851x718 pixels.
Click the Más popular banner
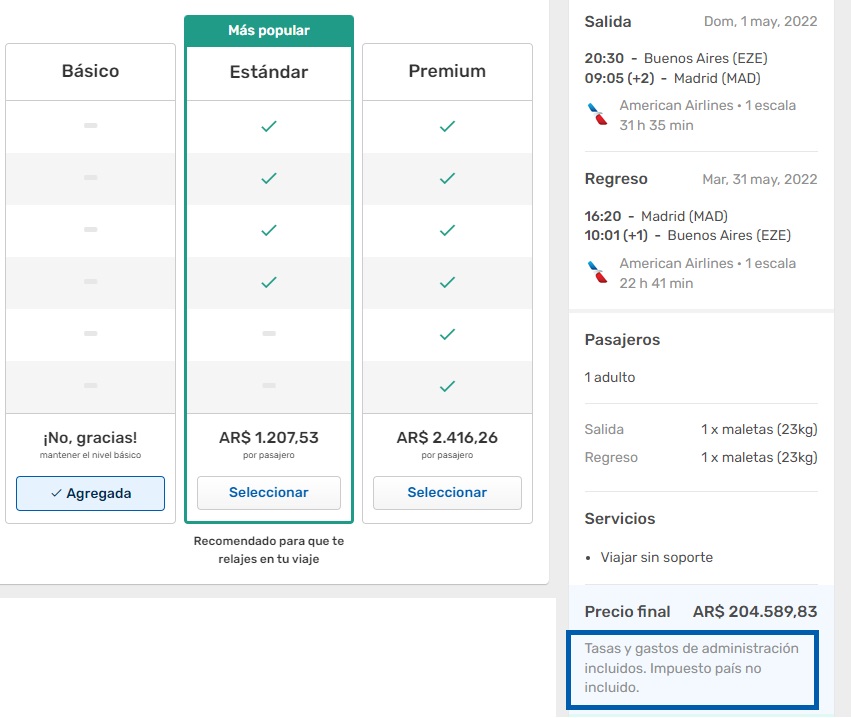click(x=269, y=30)
